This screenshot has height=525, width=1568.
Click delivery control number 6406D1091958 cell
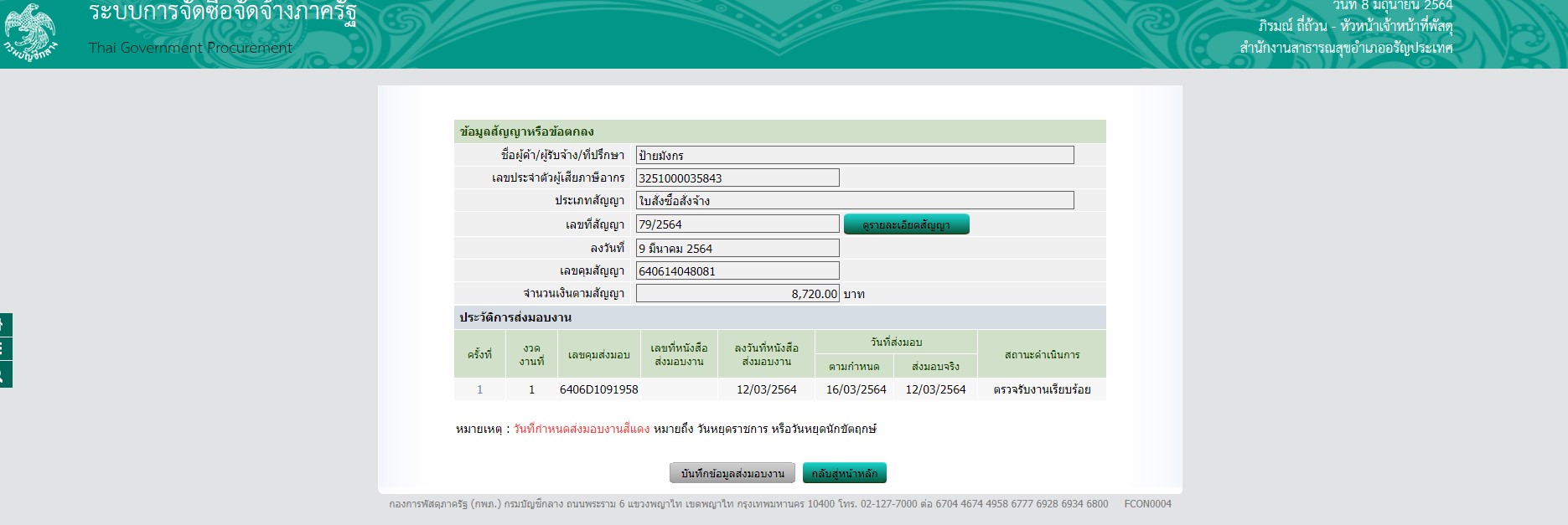[598, 389]
